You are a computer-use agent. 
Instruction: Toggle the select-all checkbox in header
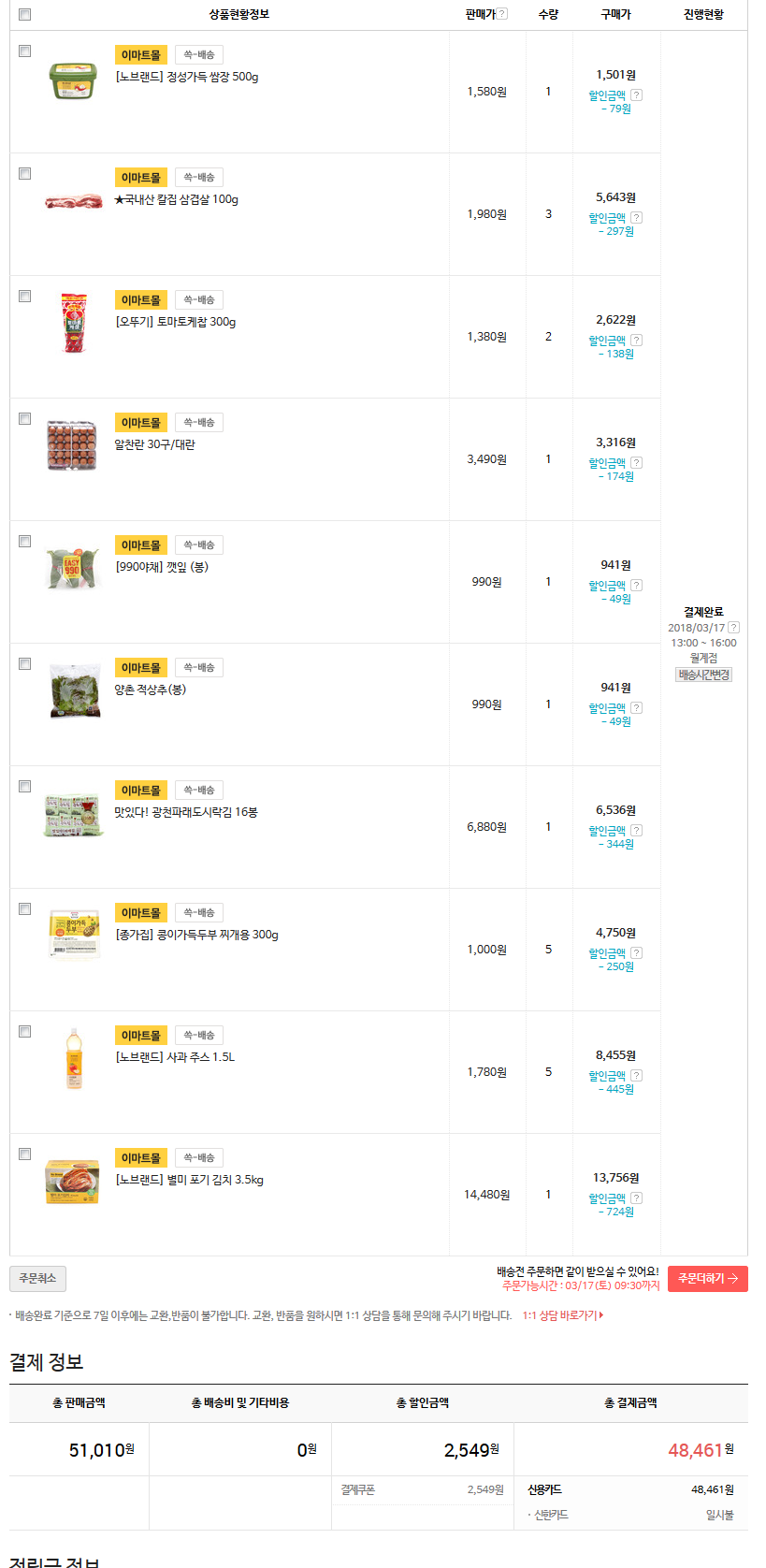[x=25, y=14]
